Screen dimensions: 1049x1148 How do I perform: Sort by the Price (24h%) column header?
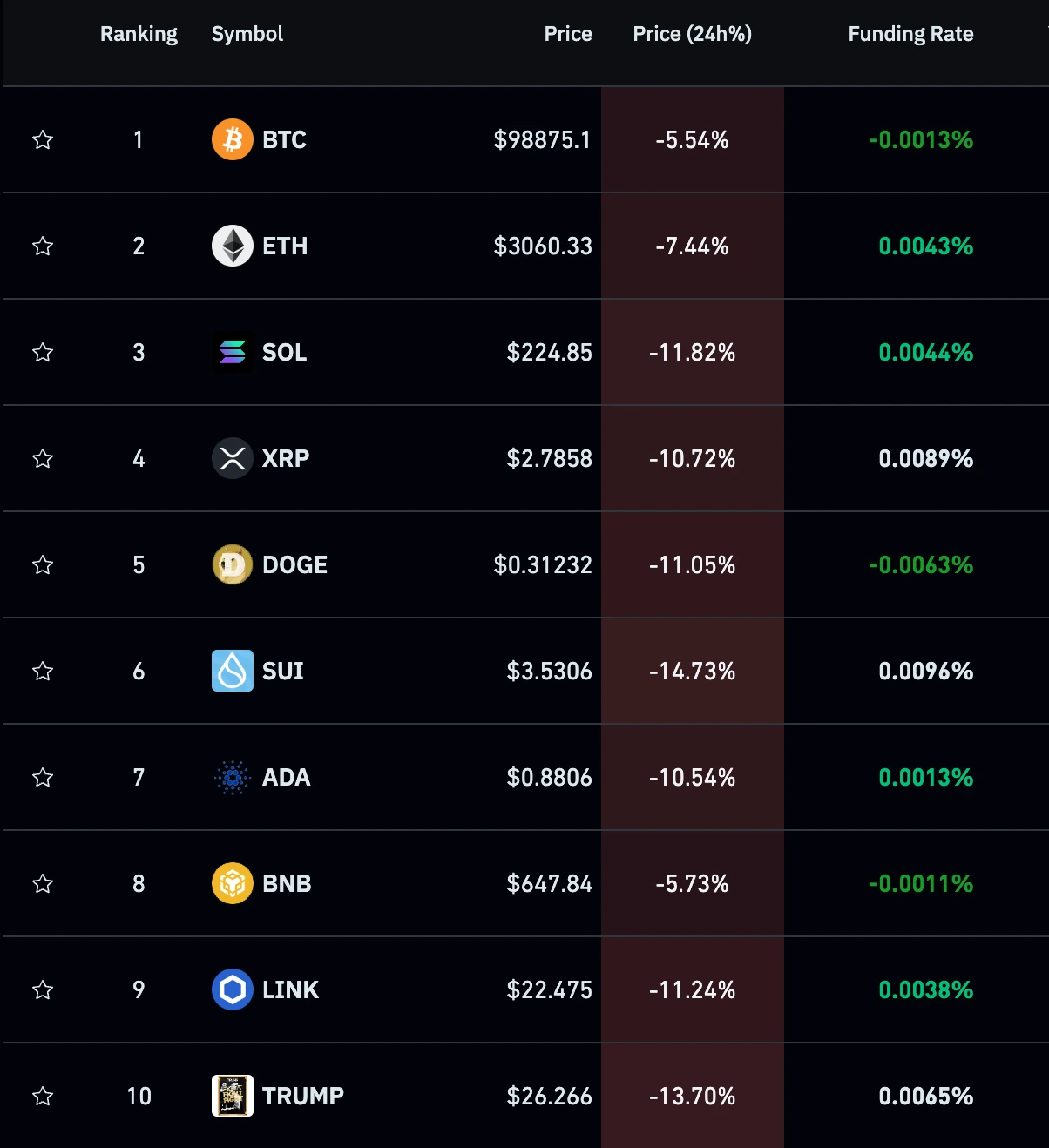(692, 34)
